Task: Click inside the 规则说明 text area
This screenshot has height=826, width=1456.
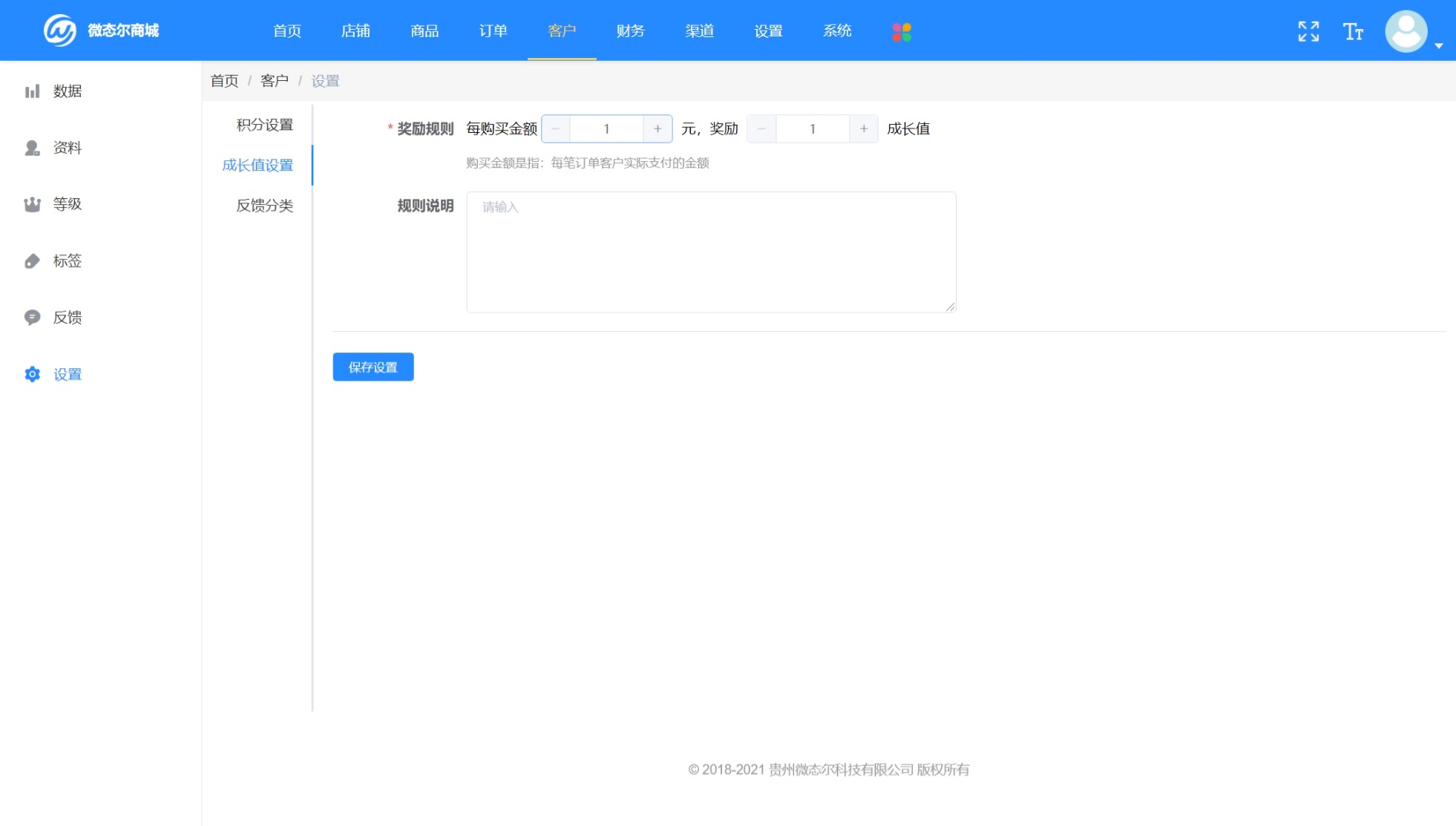Action: (709, 251)
